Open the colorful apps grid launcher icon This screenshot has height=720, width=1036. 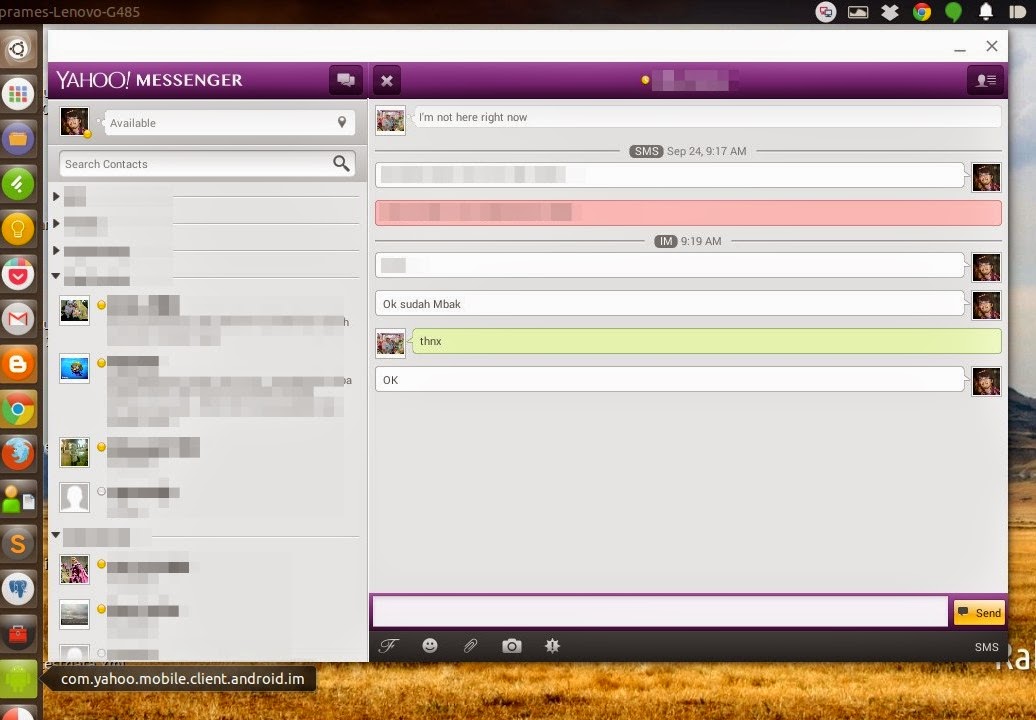point(18,94)
